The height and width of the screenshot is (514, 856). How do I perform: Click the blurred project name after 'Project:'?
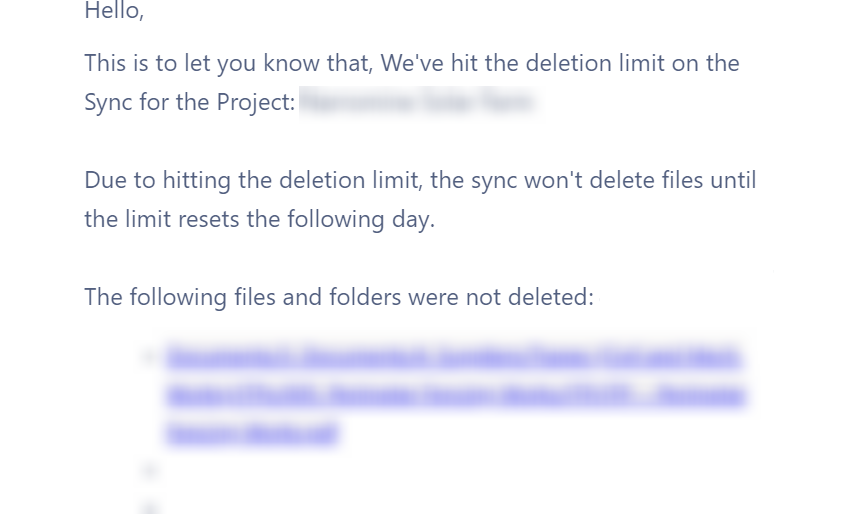click(x=416, y=102)
